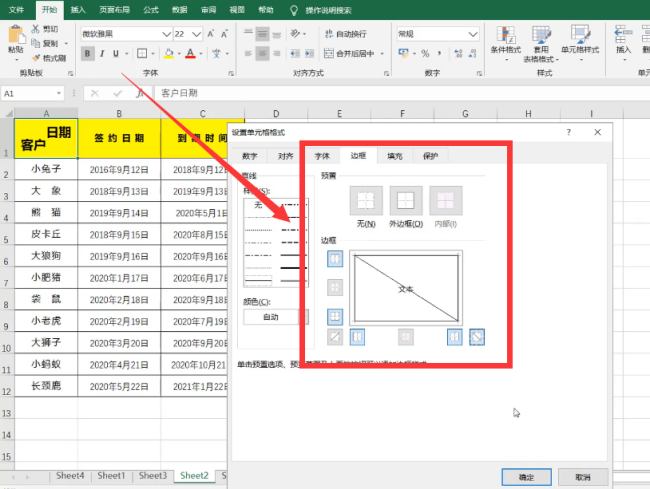Click the decrease indent icon
This screenshot has width=650, height=489.
(x=295, y=53)
